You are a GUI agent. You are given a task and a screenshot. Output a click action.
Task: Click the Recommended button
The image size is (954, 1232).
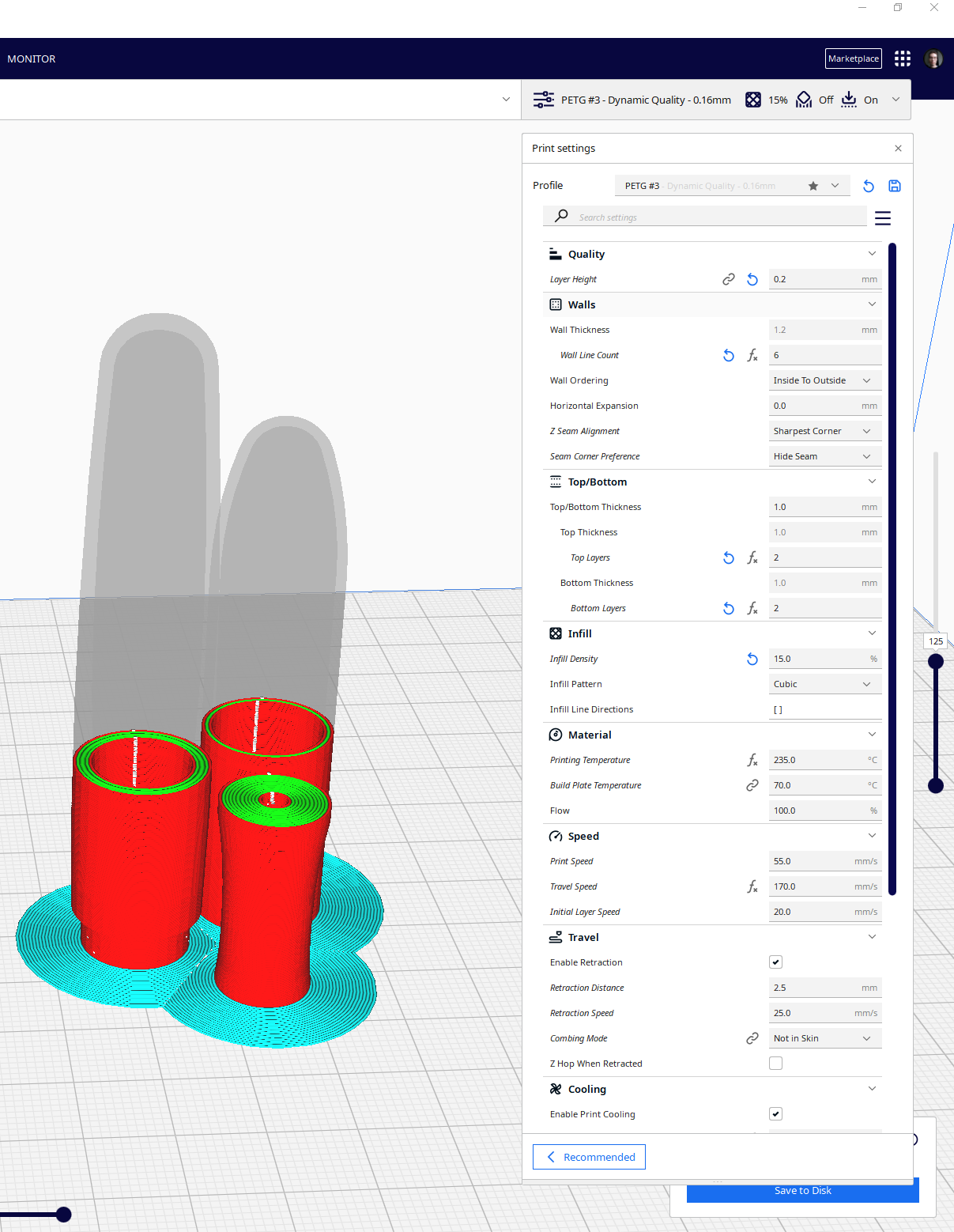tap(589, 1157)
